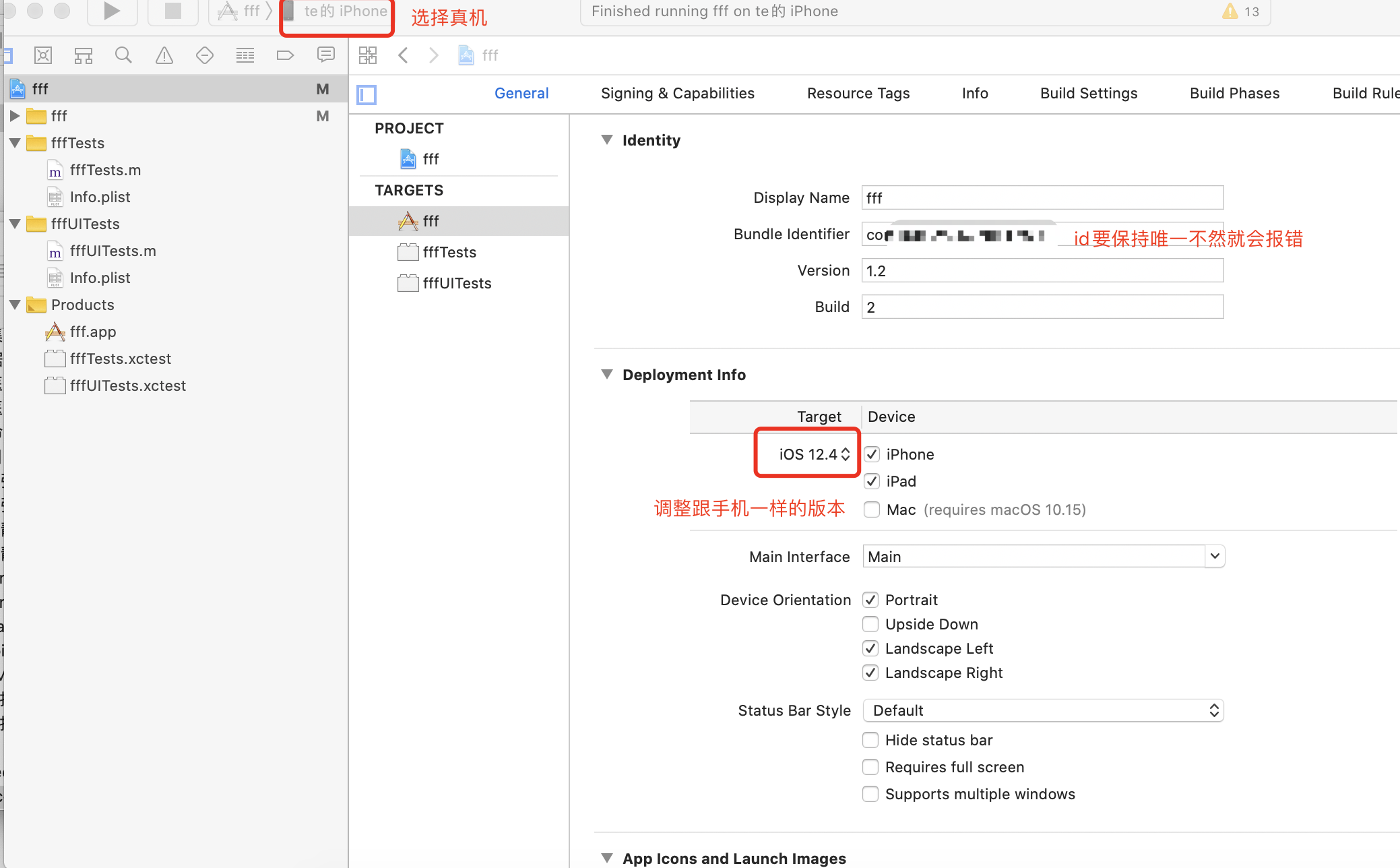Switch to Signing & Capabilities tab
Viewport: 1400px width, 868px height.
[677, 93]
